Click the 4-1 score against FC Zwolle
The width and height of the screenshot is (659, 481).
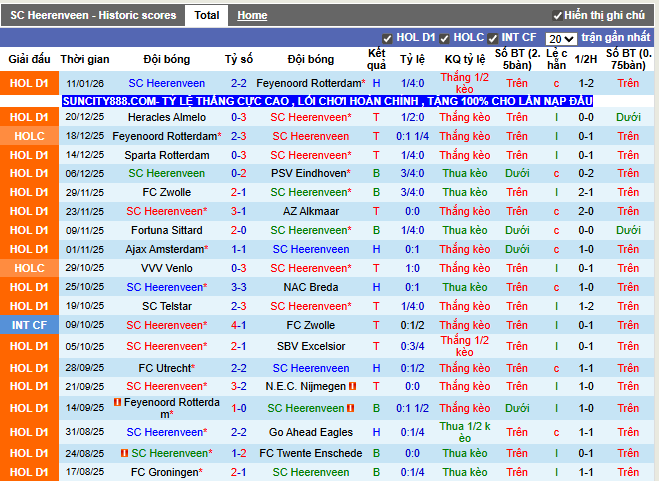point(238,325)
